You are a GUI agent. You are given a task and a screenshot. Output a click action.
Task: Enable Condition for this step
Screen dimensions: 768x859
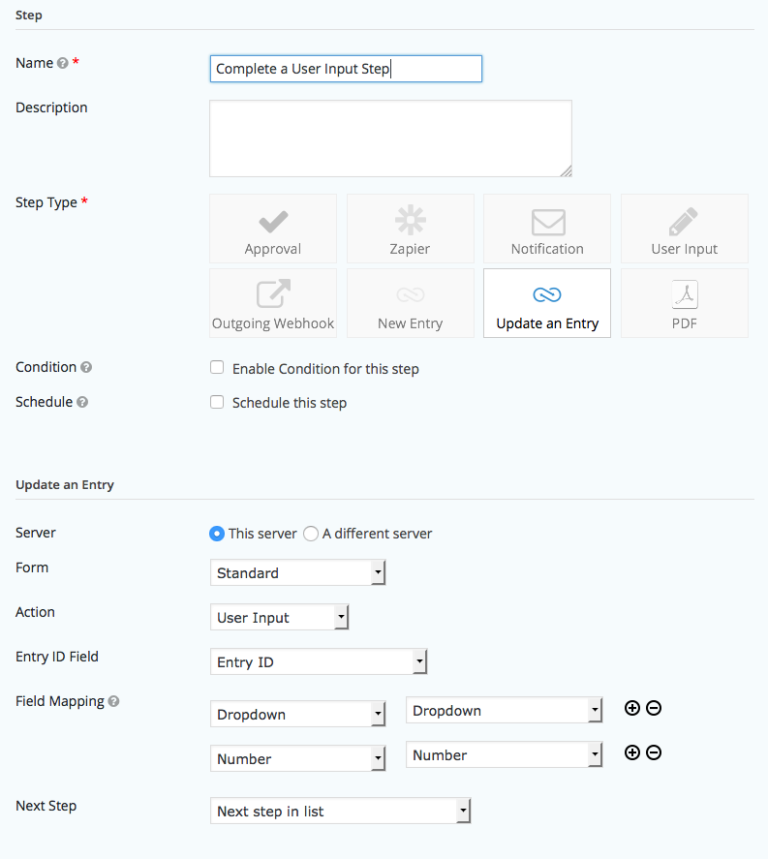pos(217,368)
